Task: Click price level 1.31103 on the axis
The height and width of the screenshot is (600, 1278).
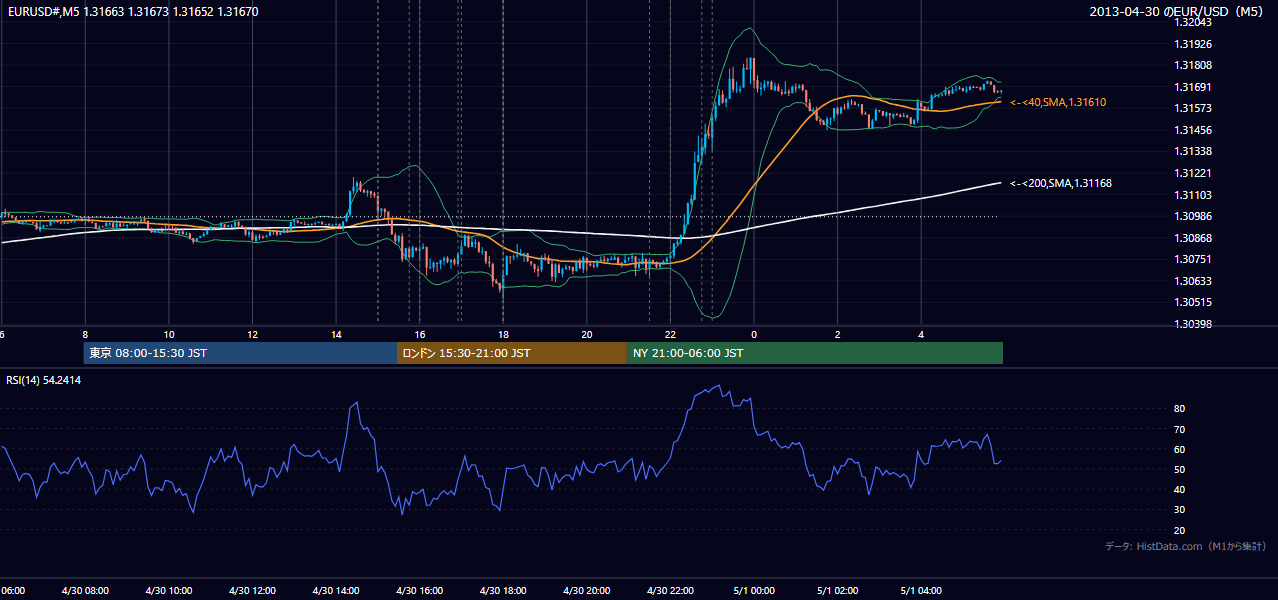Action: tap(1193, 195)
